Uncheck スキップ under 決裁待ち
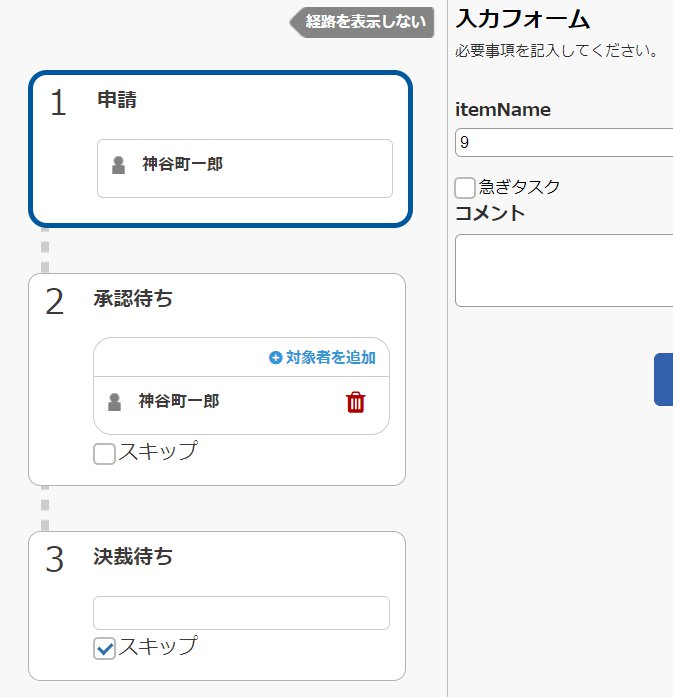This screenshot has height=697, width=673. pos(104,648)
